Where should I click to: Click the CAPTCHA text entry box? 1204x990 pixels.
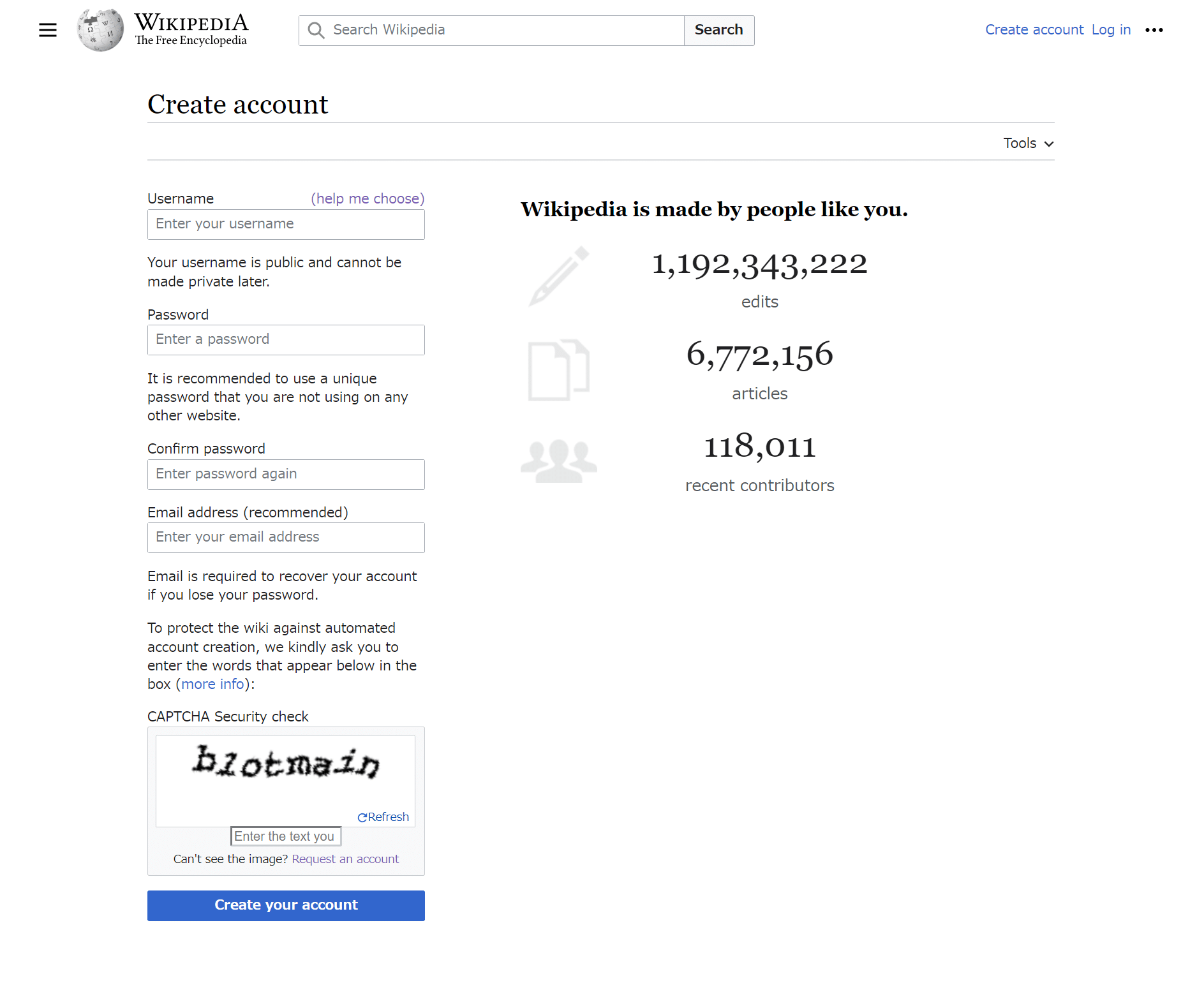pyautogui.click(x=285, y=836)
